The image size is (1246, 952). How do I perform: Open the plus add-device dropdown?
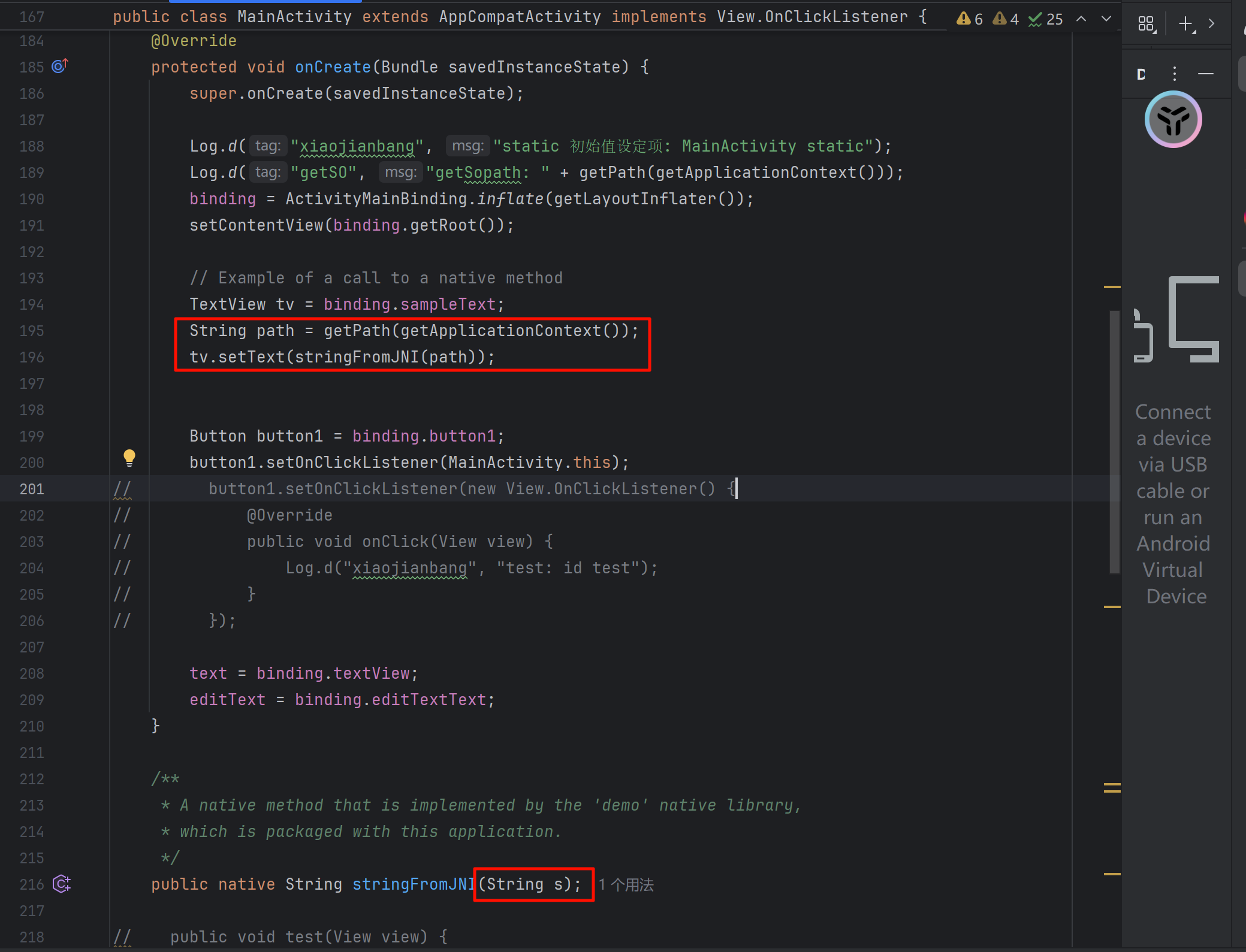point(1186,24)
